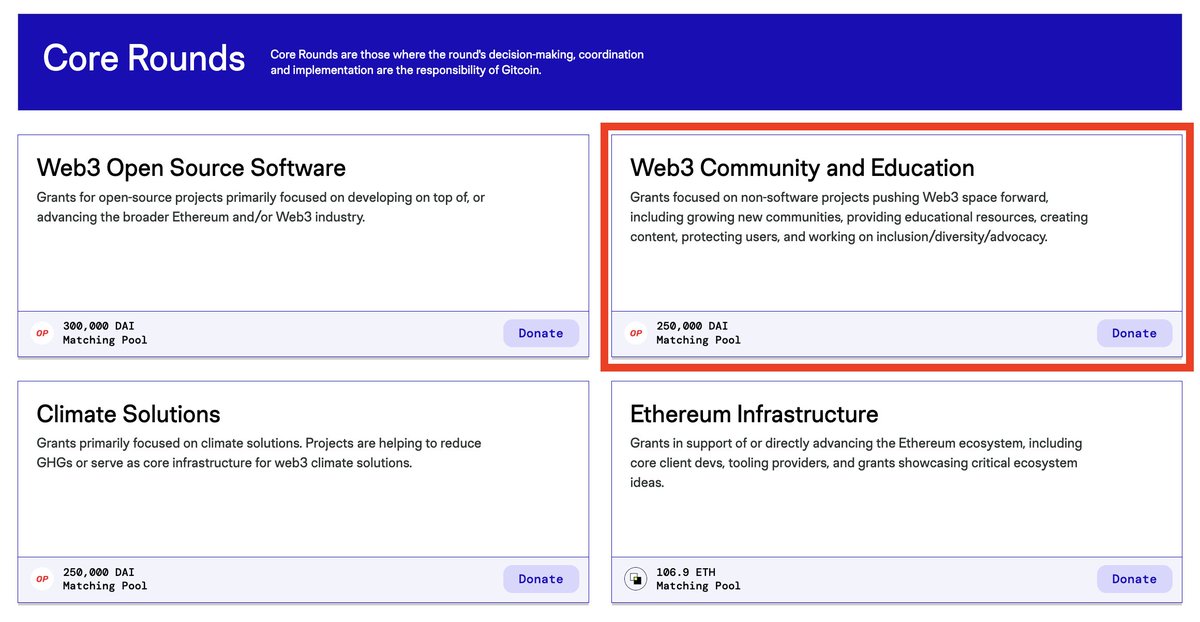Click the Core Rounds heading
1200x622 pixels.
tap(144, 58)
